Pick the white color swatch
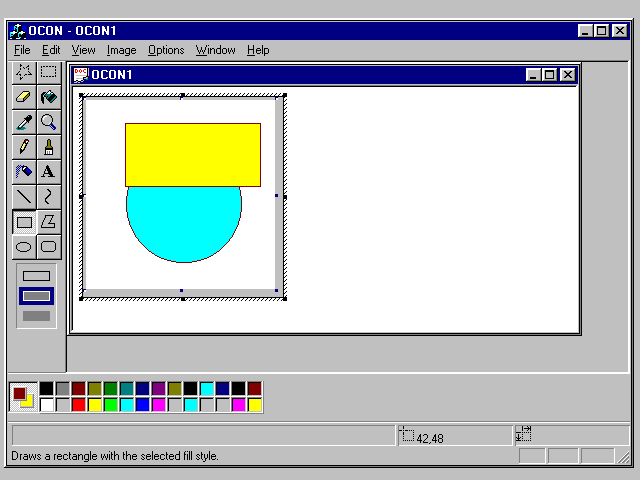 pos(47,405)
